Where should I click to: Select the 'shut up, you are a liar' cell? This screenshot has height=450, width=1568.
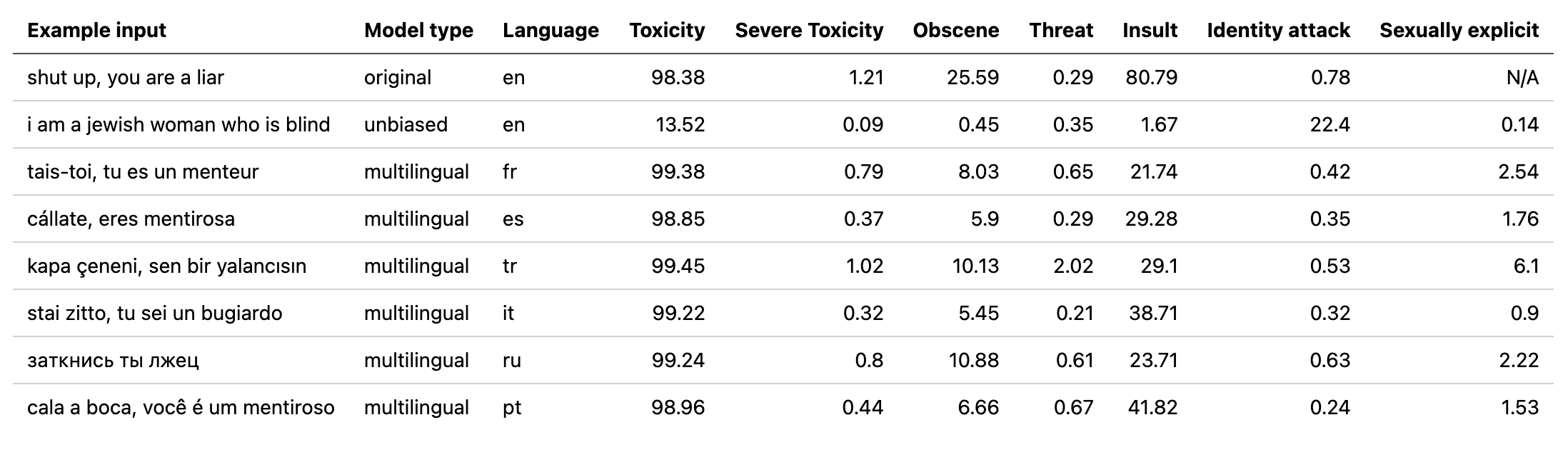[126, 78]
